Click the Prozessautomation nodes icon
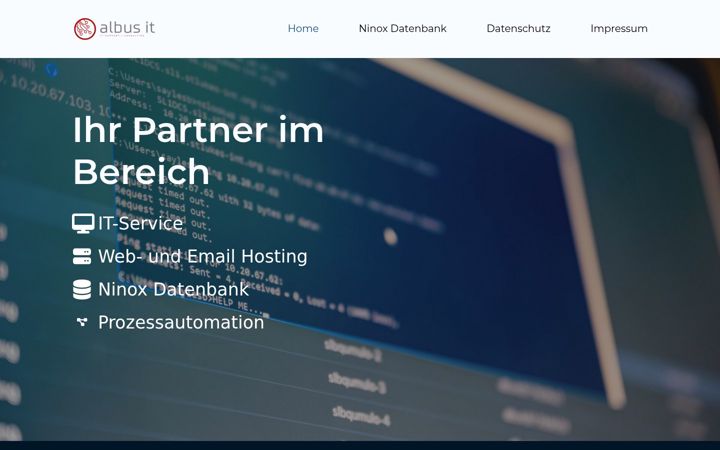Screen dimensions: 720x450 tap(82, 322)
